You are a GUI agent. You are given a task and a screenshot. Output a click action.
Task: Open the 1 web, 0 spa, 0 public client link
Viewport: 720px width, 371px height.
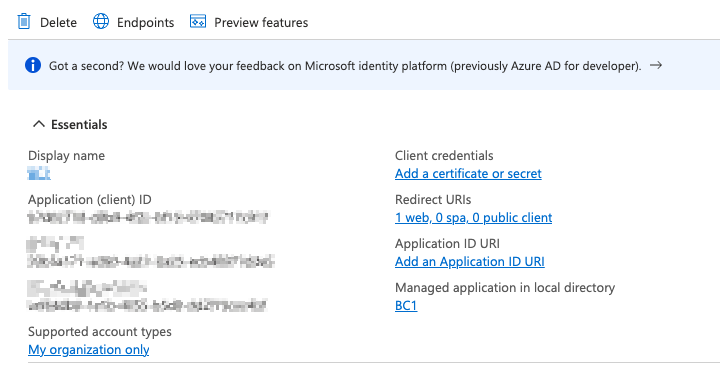(473, 218)
